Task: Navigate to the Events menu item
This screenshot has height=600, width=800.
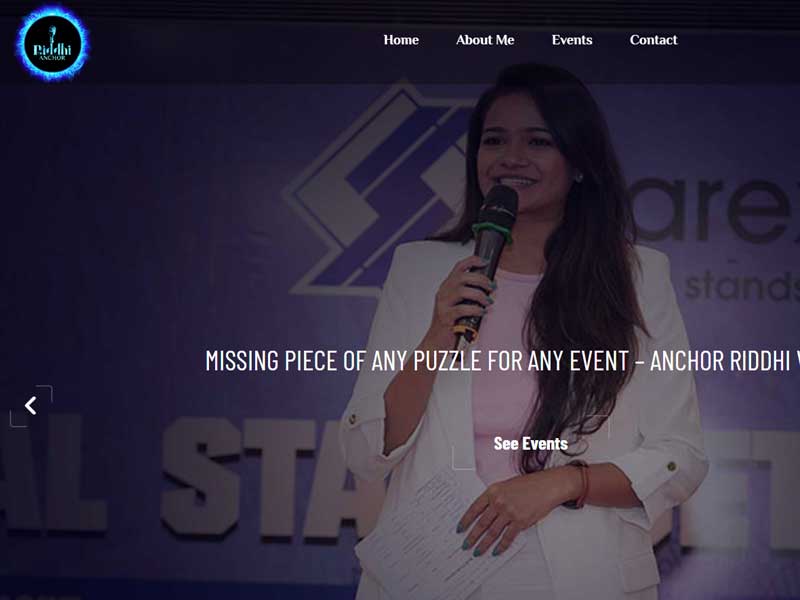Action: click(572, 40)
